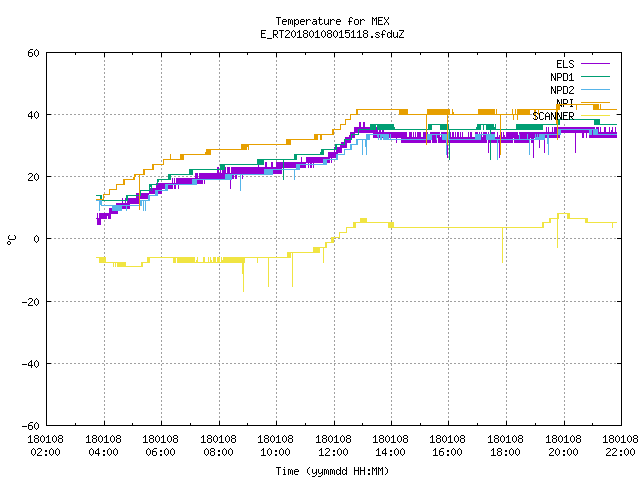Click the x-axis time label '04:00'

(x=103, y=452)
